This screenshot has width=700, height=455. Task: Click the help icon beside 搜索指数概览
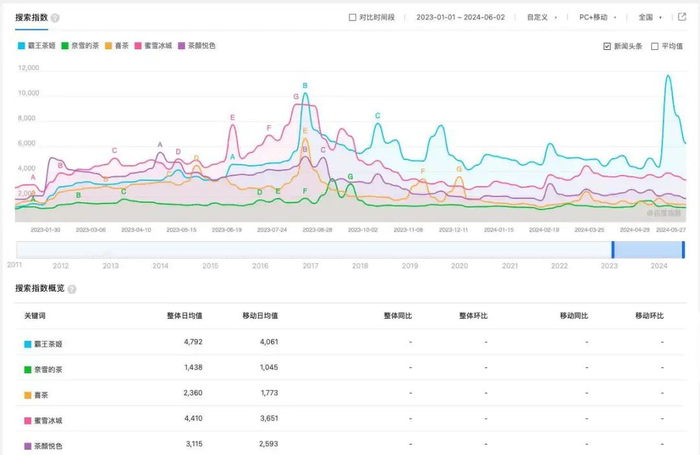72,289
